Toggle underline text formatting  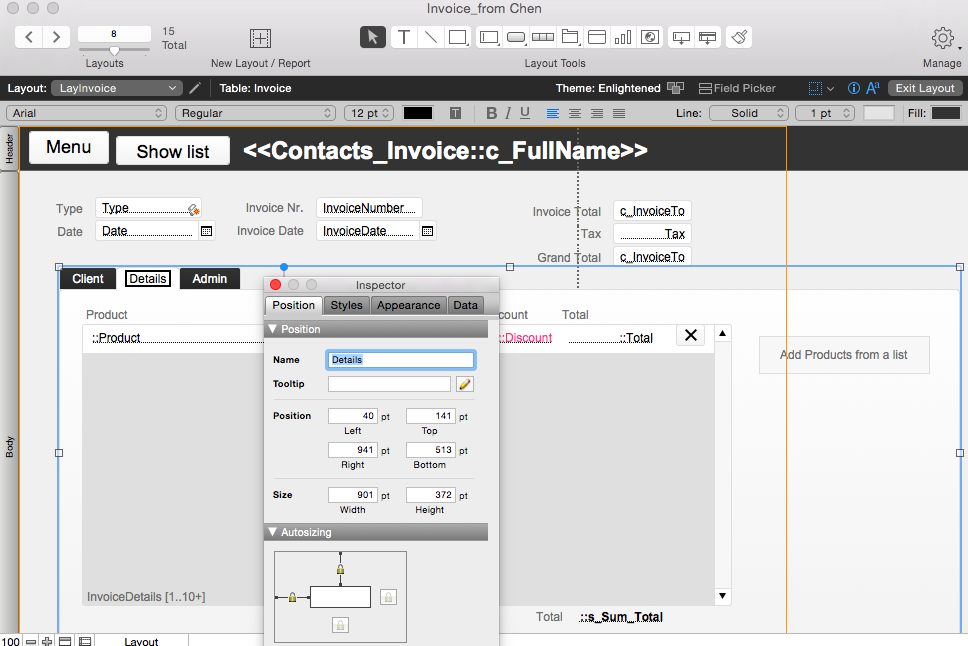(x=525, y=113)
